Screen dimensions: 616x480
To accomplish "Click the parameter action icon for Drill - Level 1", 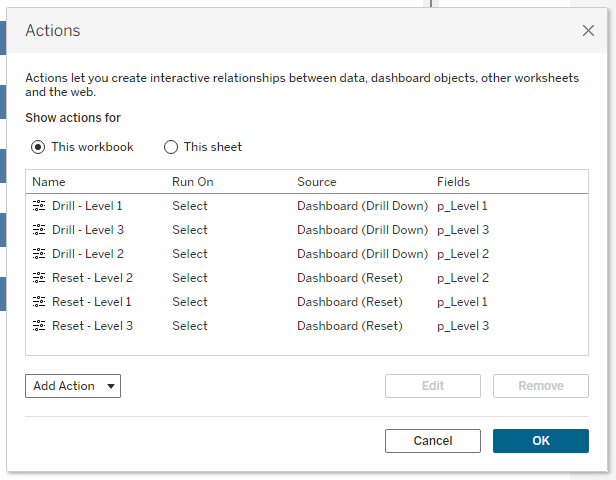I will pos(39,206).
